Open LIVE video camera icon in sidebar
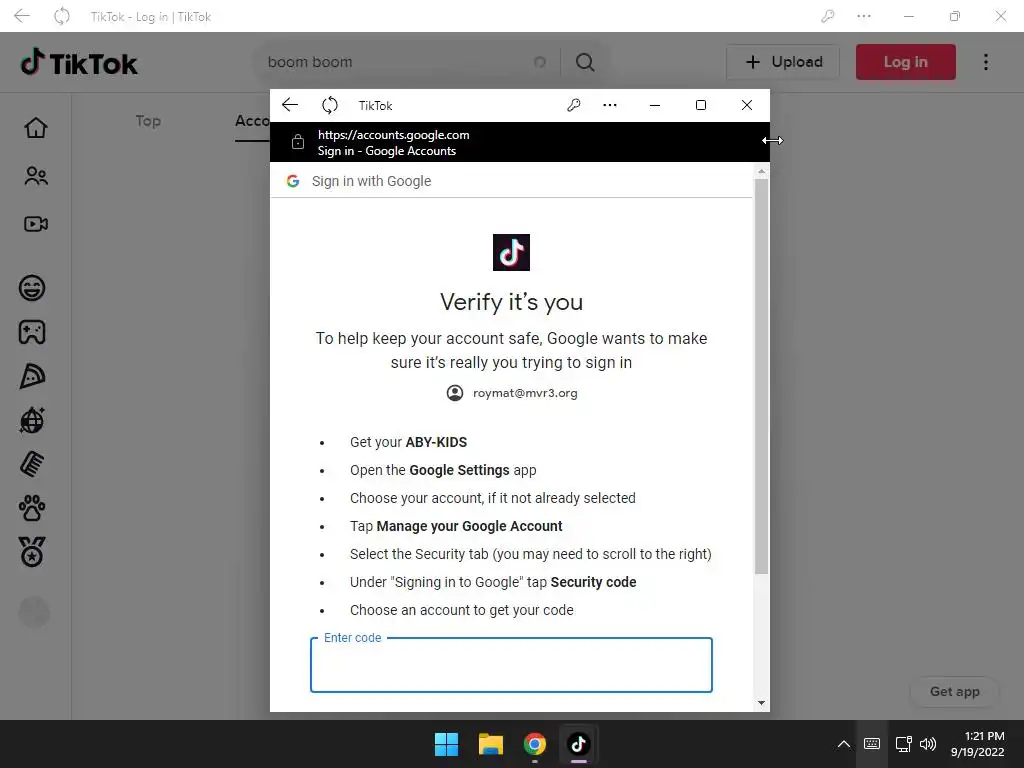The width and height of the screenshot is (1024, 768). tap(36, 224)
